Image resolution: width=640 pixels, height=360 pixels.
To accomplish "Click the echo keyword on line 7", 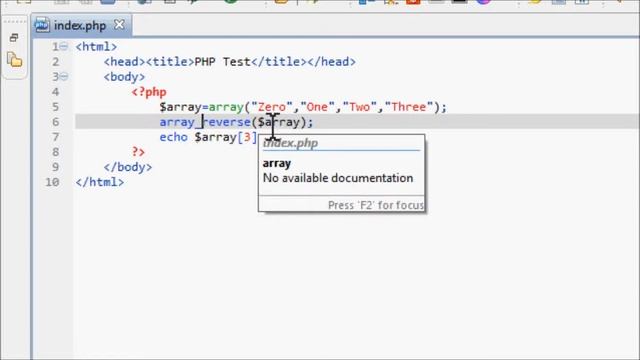I will [173, 137].
